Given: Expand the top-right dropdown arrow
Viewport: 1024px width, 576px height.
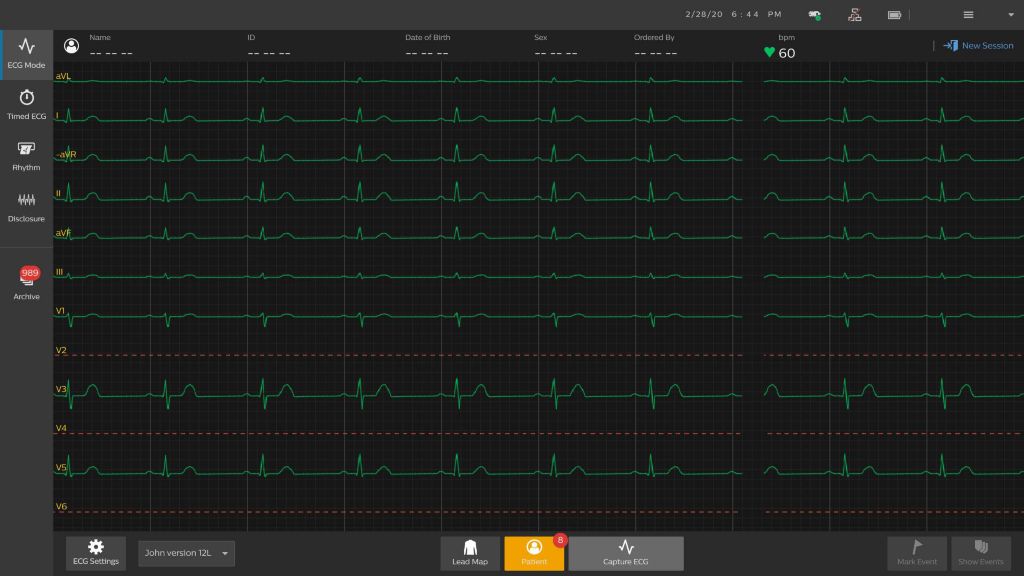Looking at the screenshot, I should (x=1011, y=14).
